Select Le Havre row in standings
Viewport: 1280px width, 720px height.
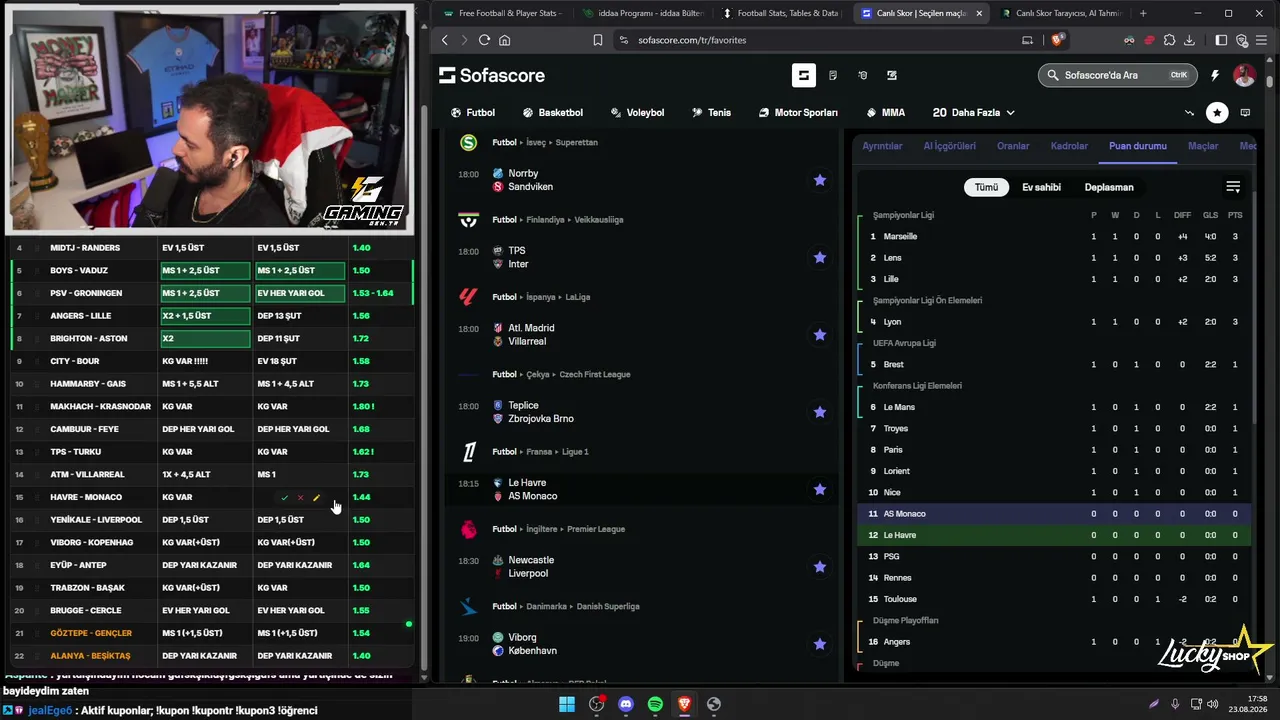[x=1053, y=535]
